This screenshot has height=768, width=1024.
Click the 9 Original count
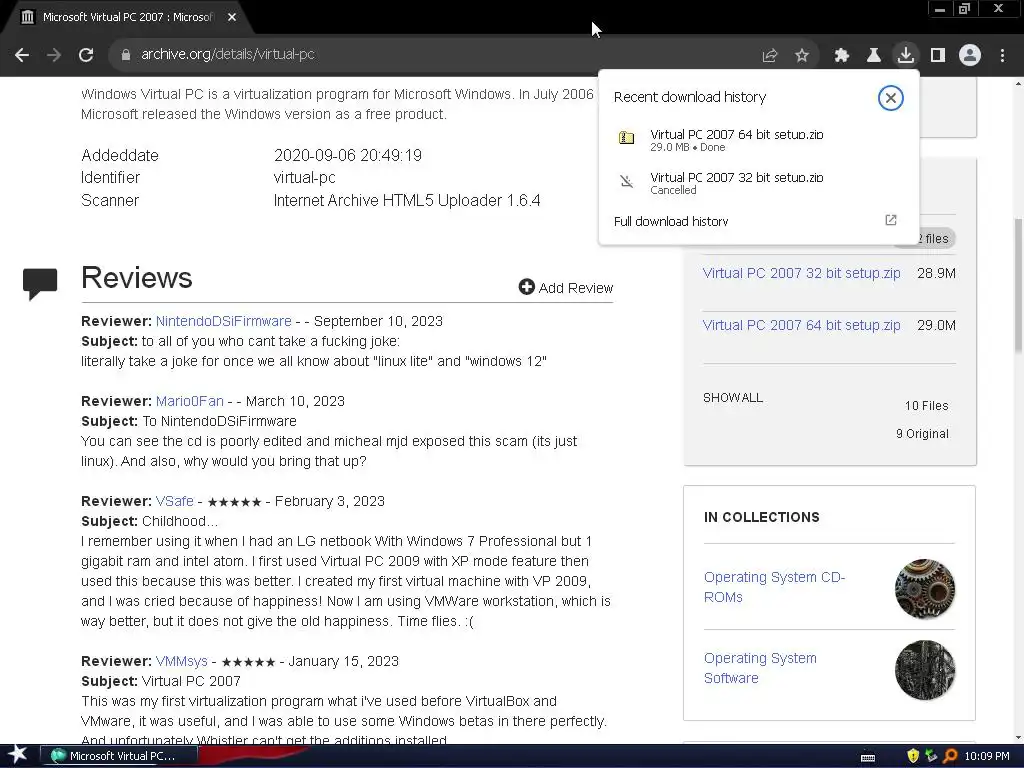tap(922, 434)
